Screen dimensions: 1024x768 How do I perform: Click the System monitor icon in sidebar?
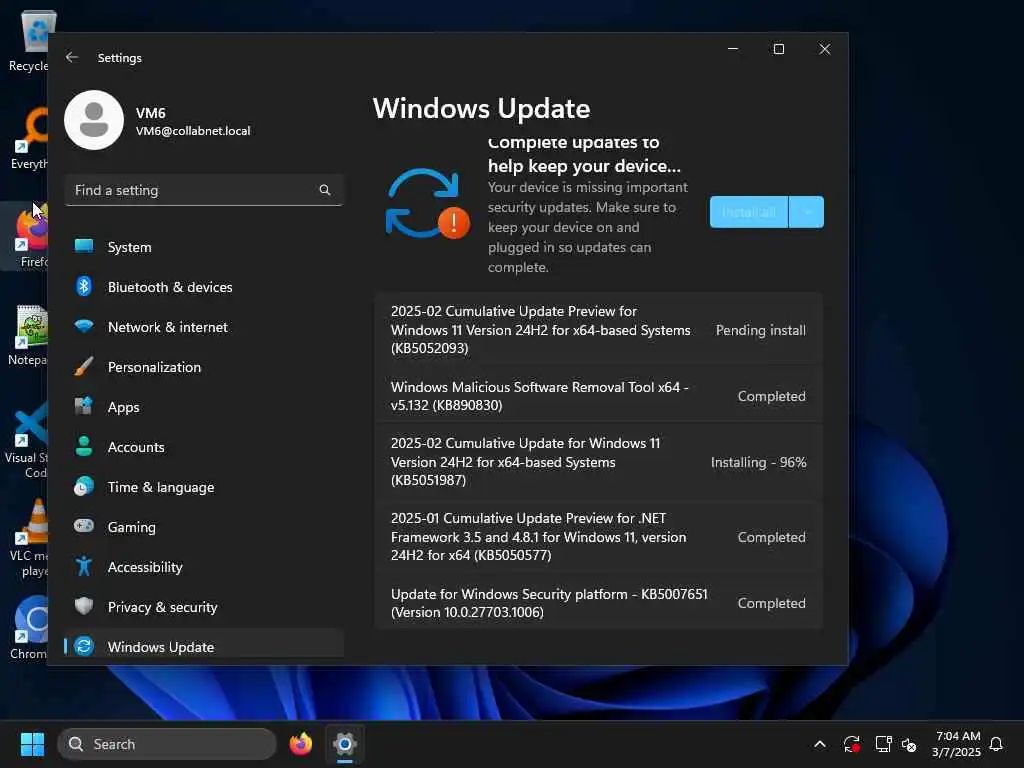pyautogui.click(x=84, y=246)
